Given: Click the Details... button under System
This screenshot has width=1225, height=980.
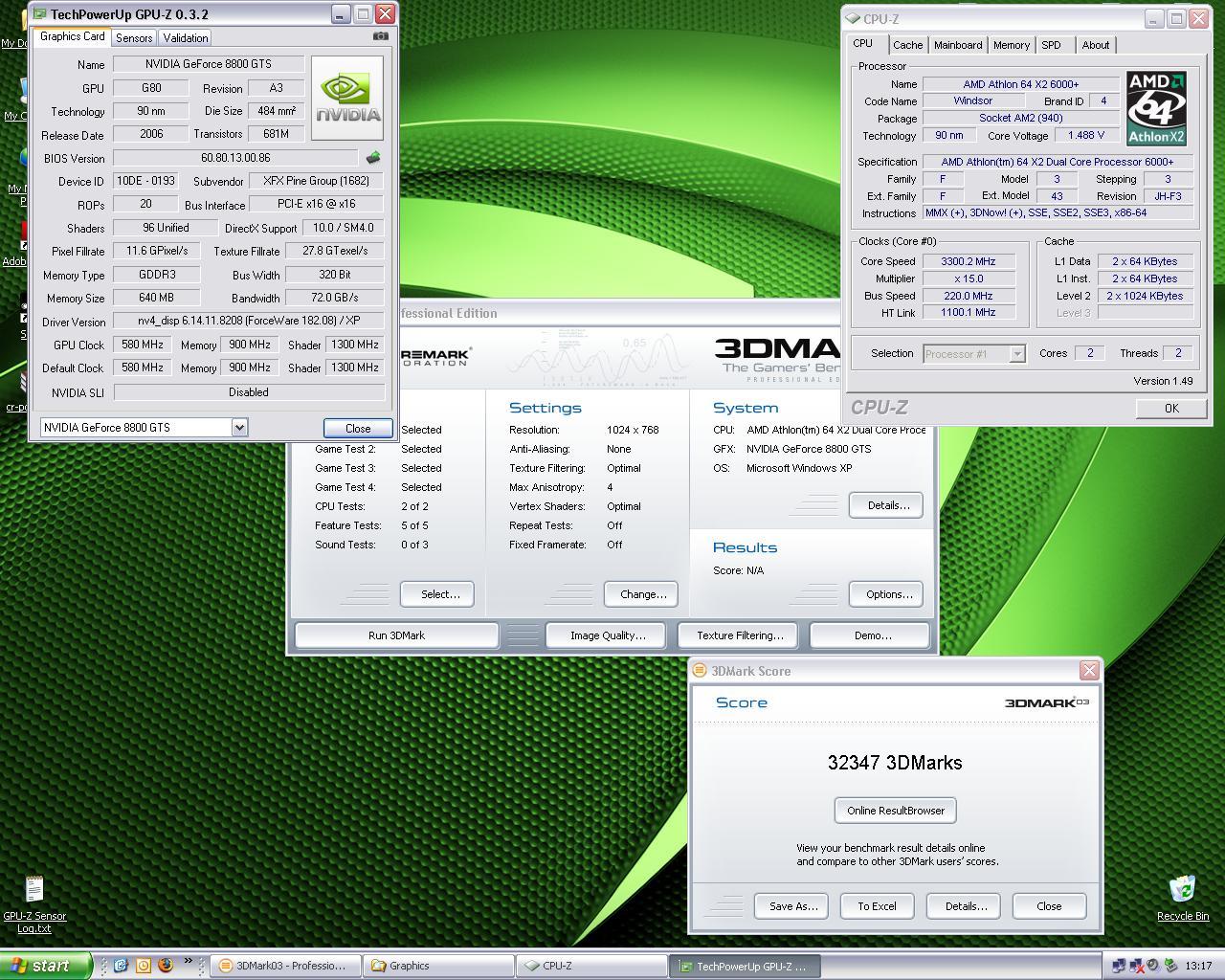Looking at the screenshot, I should (x=887, y=505).
